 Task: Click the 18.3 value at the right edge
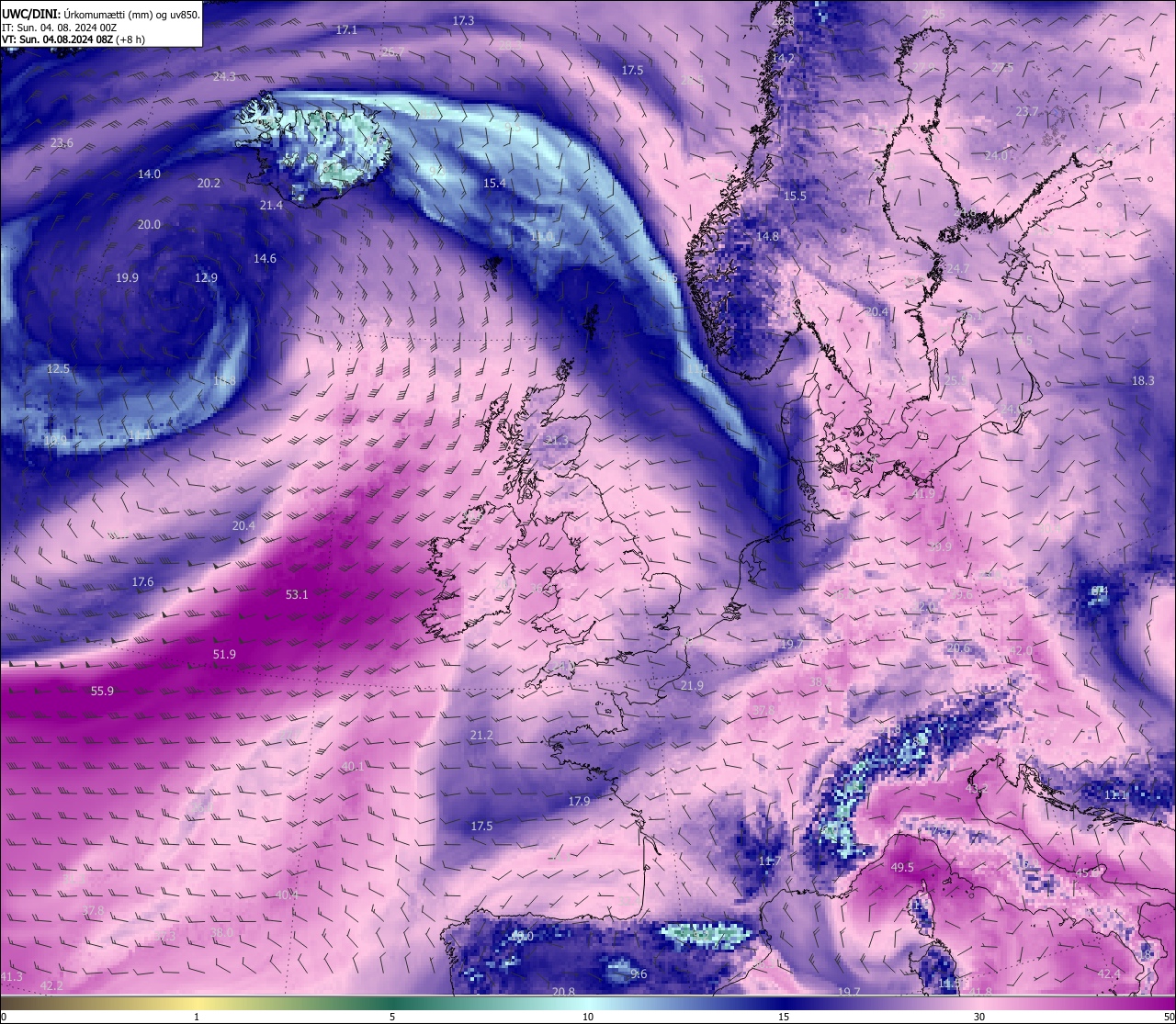pos(1143,380)
